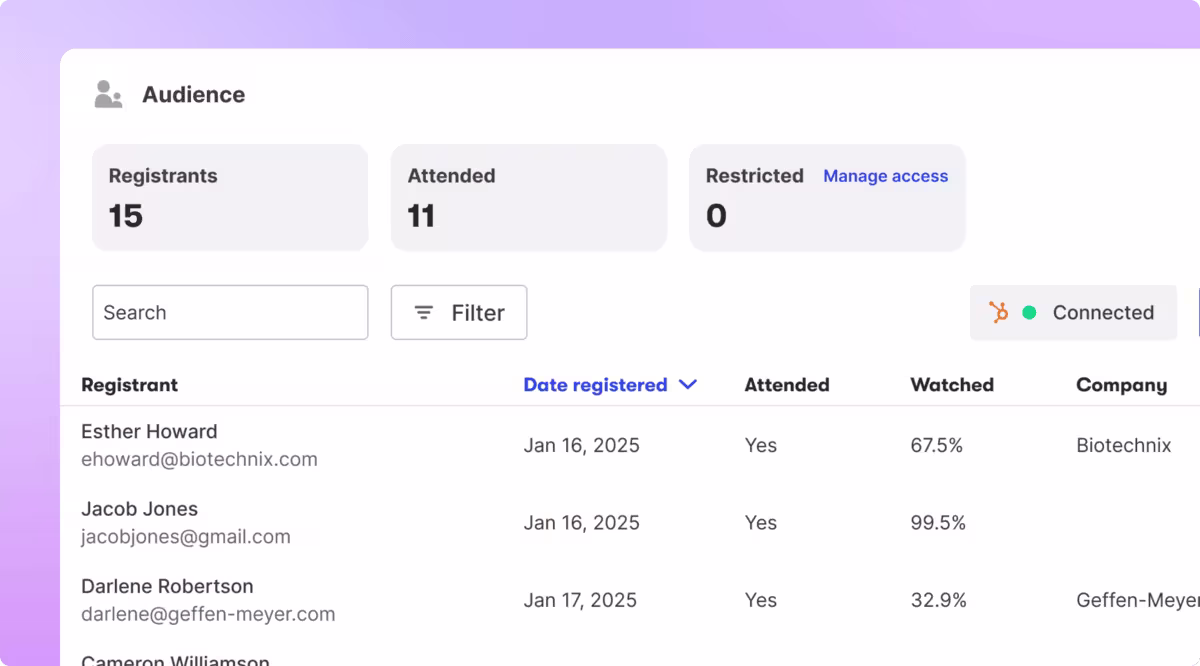Open registrant Jacob Jones
The height and width of the screenshot is (666, 1200).
click(139, 509)
